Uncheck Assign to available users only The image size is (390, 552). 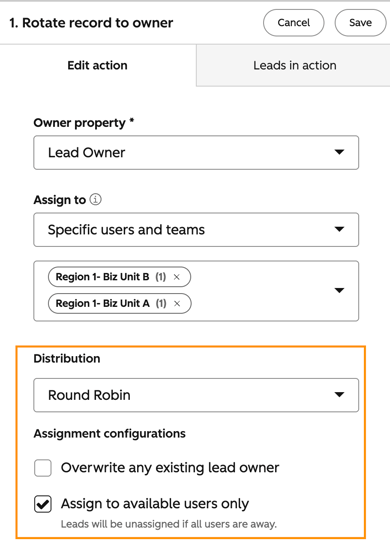click(x=43, y=504)
